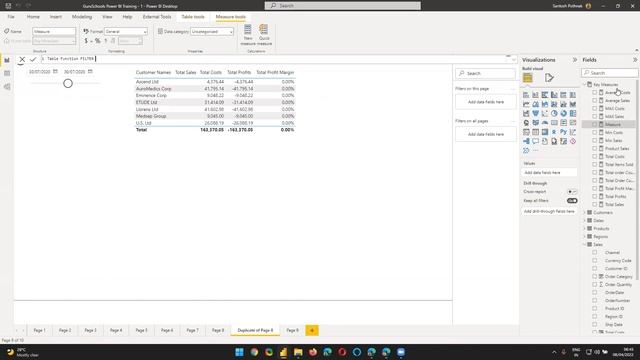640x360 pixels.
Task: Go to Page 1 tab
Action: pos(40,330)
